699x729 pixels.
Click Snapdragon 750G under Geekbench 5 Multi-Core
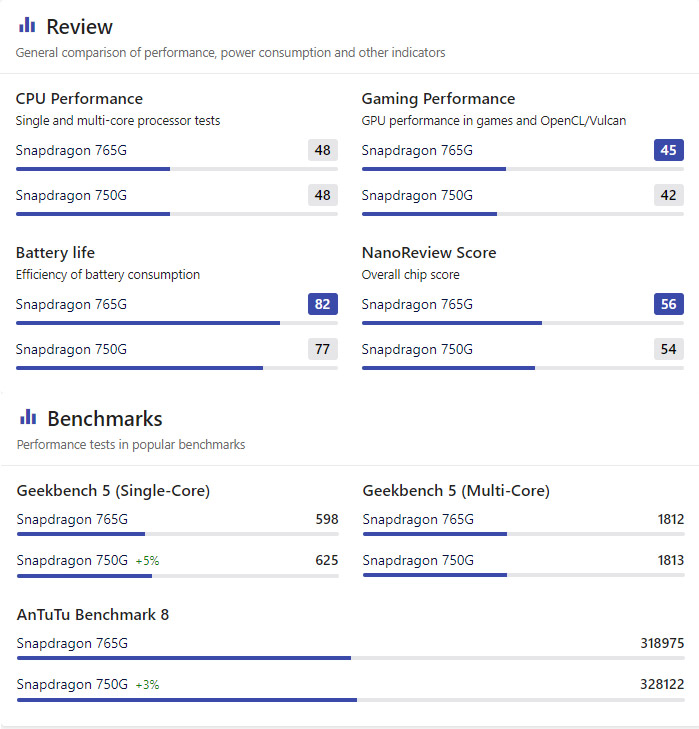point(418,561)
